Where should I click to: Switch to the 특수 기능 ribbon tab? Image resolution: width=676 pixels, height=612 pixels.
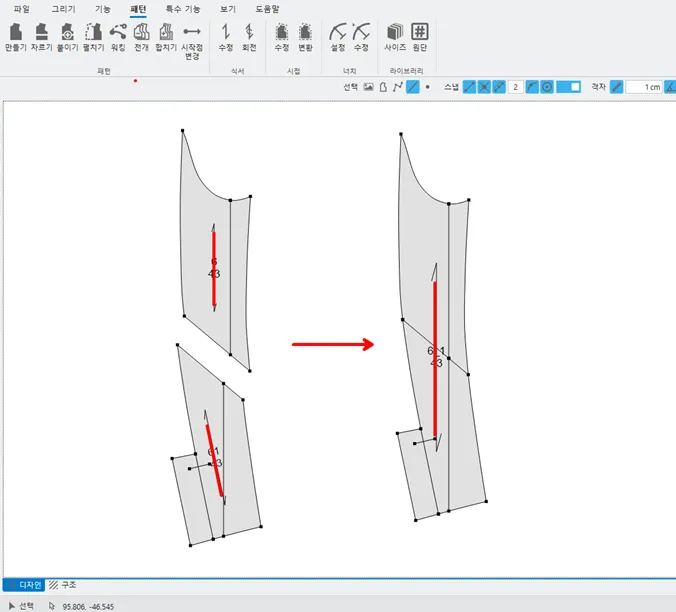tap(183, 9)
